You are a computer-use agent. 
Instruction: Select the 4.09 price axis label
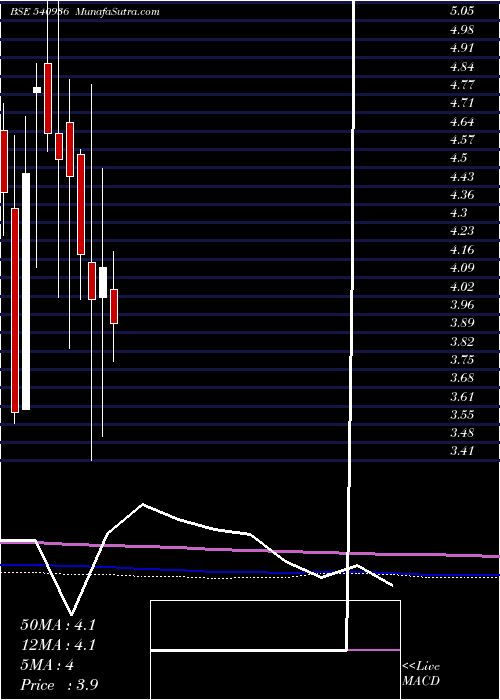tap(462, 268)
